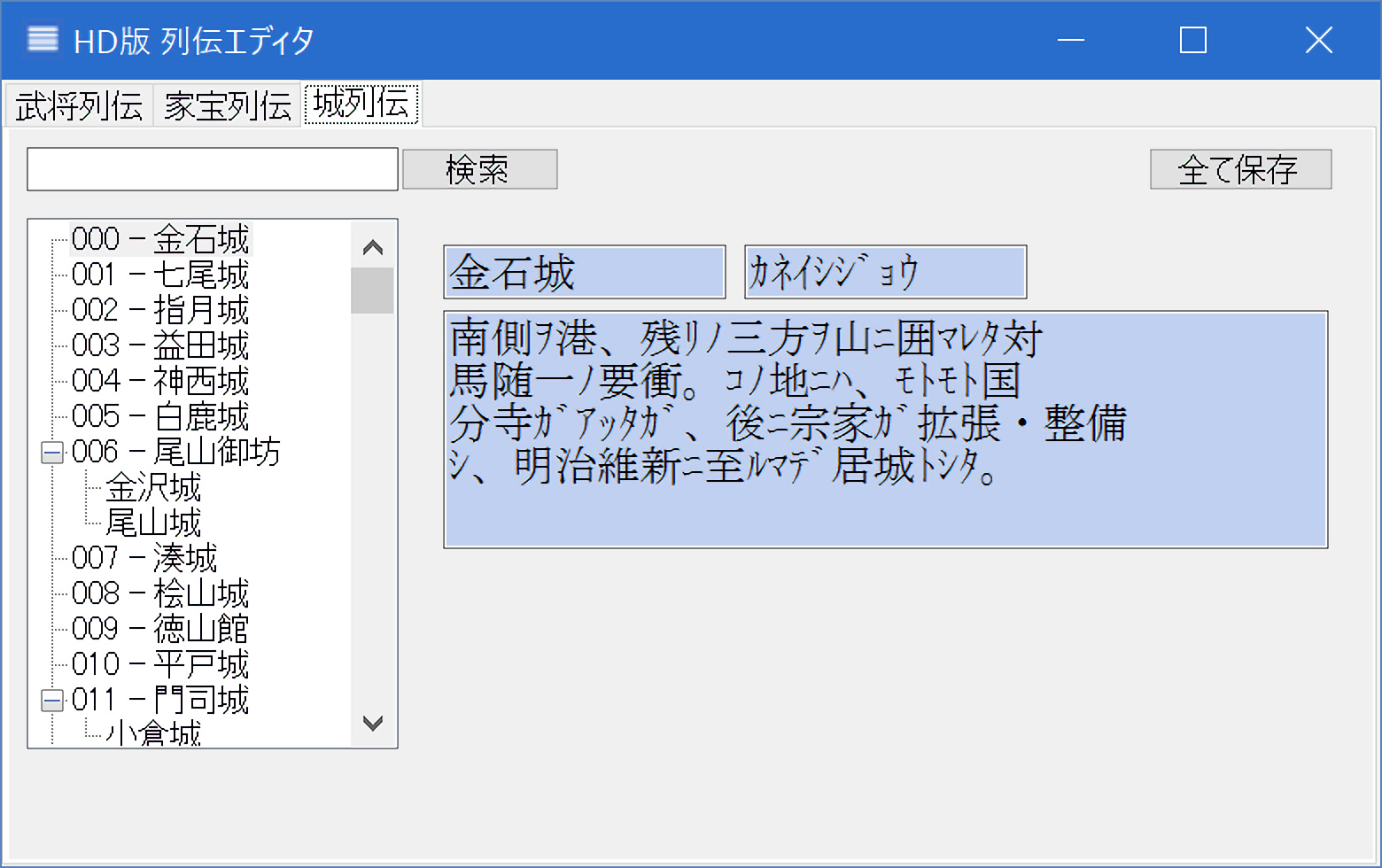Click the tree list scrollbar thumb
The image size is (1382, 868).
(x=372, y=291)
